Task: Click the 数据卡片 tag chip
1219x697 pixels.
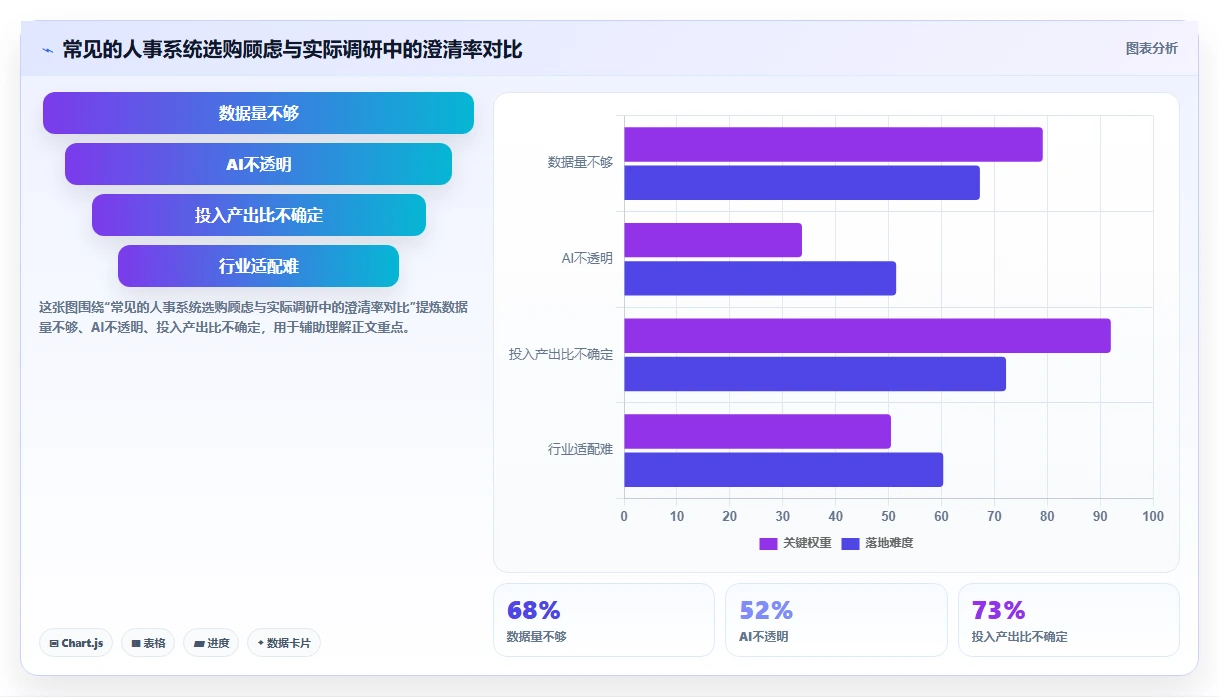Action: coord(283,643)
